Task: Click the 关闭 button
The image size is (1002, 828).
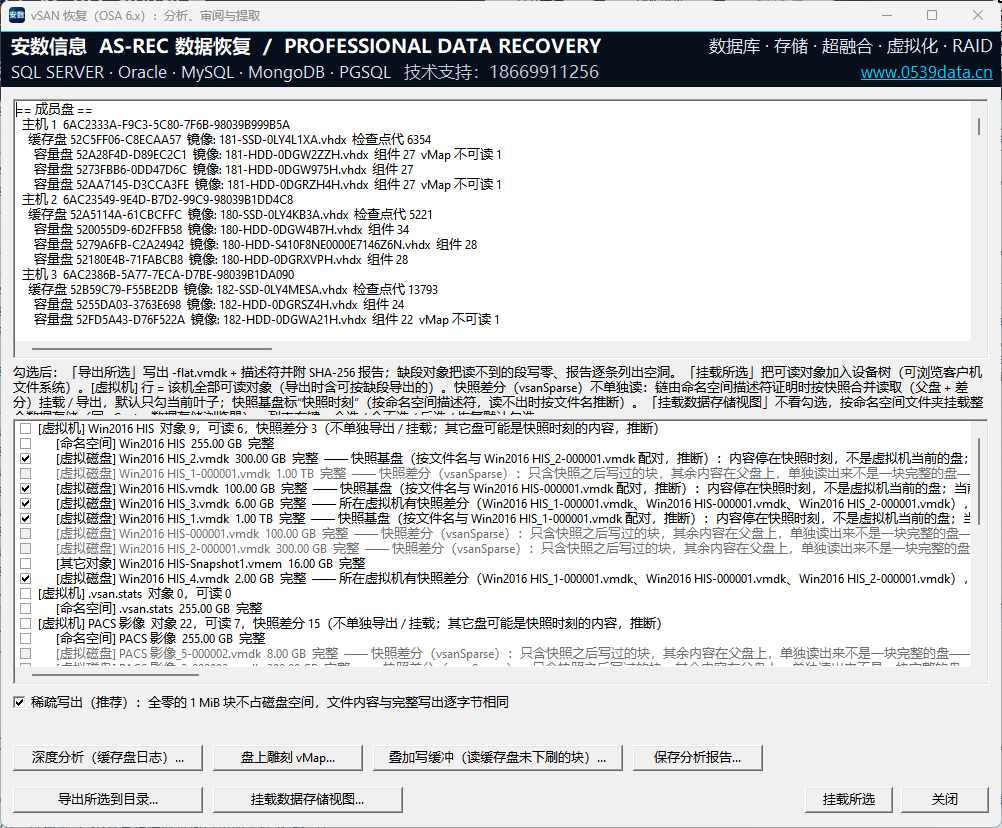Action: pos(944,799)
